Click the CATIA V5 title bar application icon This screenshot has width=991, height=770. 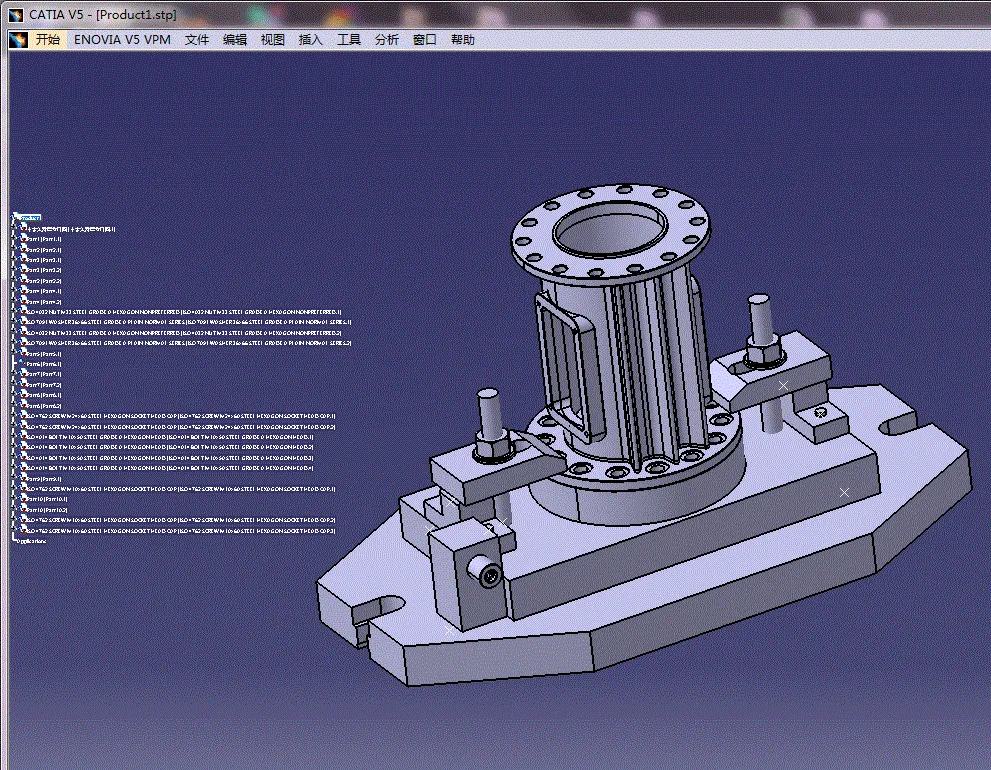[x=16, y=15]
